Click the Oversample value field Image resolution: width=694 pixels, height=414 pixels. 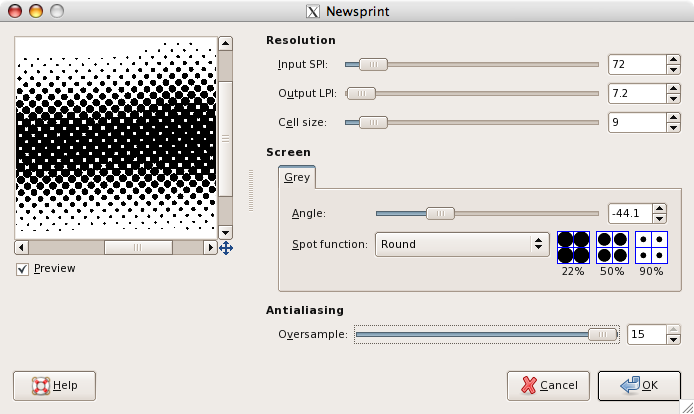[x=647, y=334]
